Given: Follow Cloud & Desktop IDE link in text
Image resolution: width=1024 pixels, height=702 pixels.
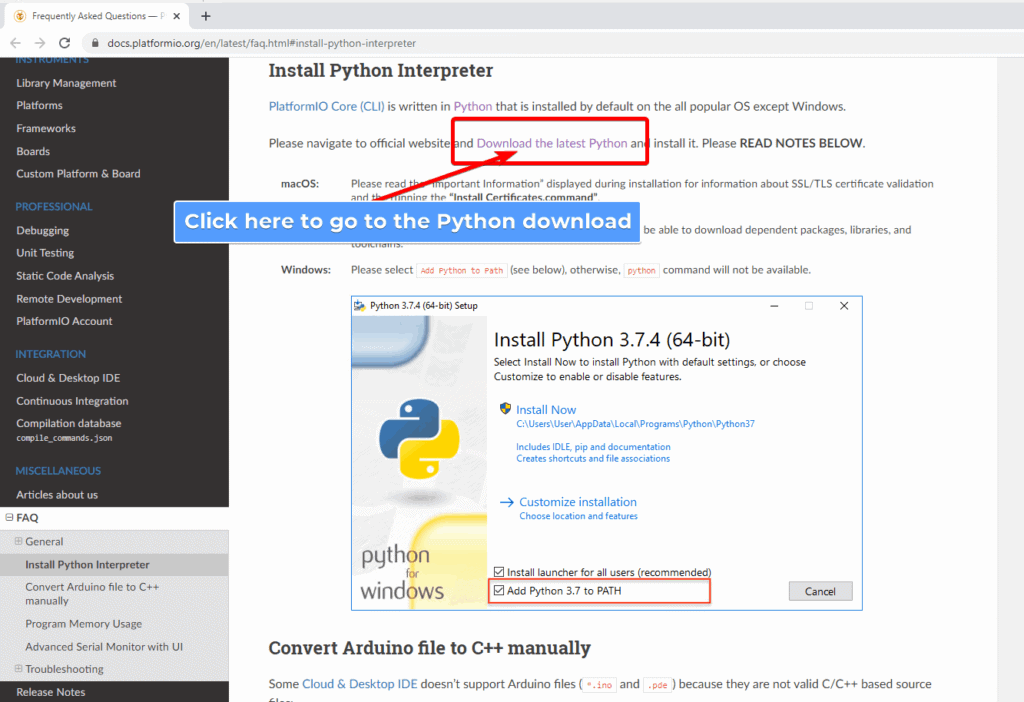Looking at the screenshot, I should (x=359, y=684).
